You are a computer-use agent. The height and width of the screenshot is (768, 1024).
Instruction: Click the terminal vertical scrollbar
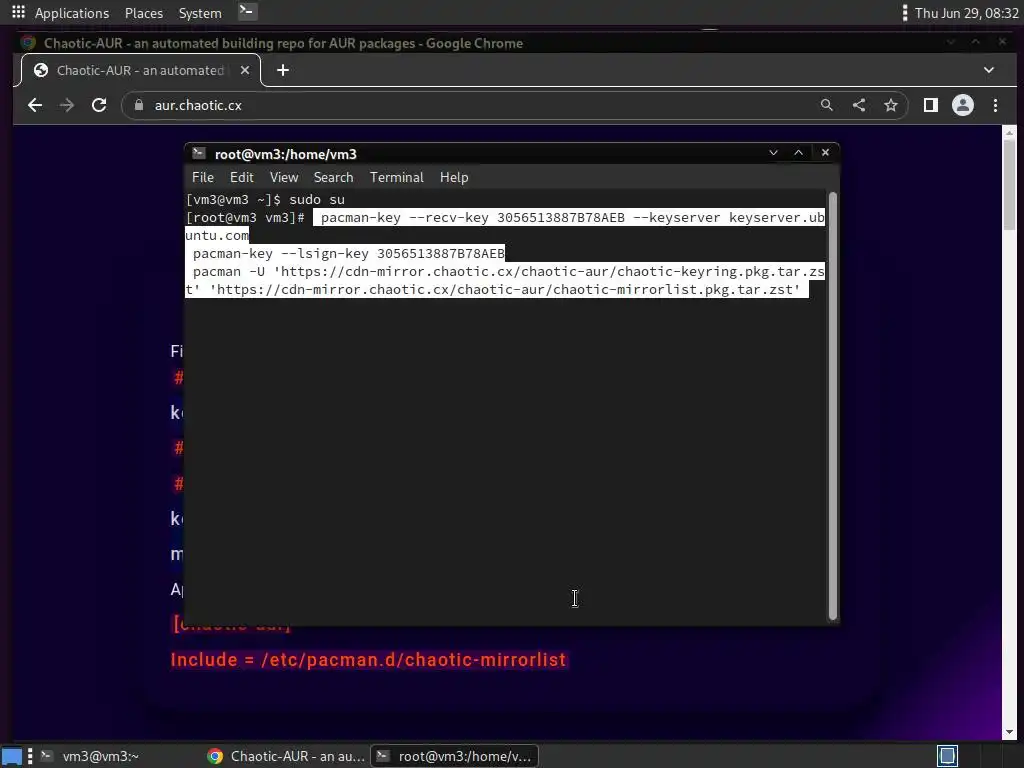pyautogui.click(x=833, y=406)
